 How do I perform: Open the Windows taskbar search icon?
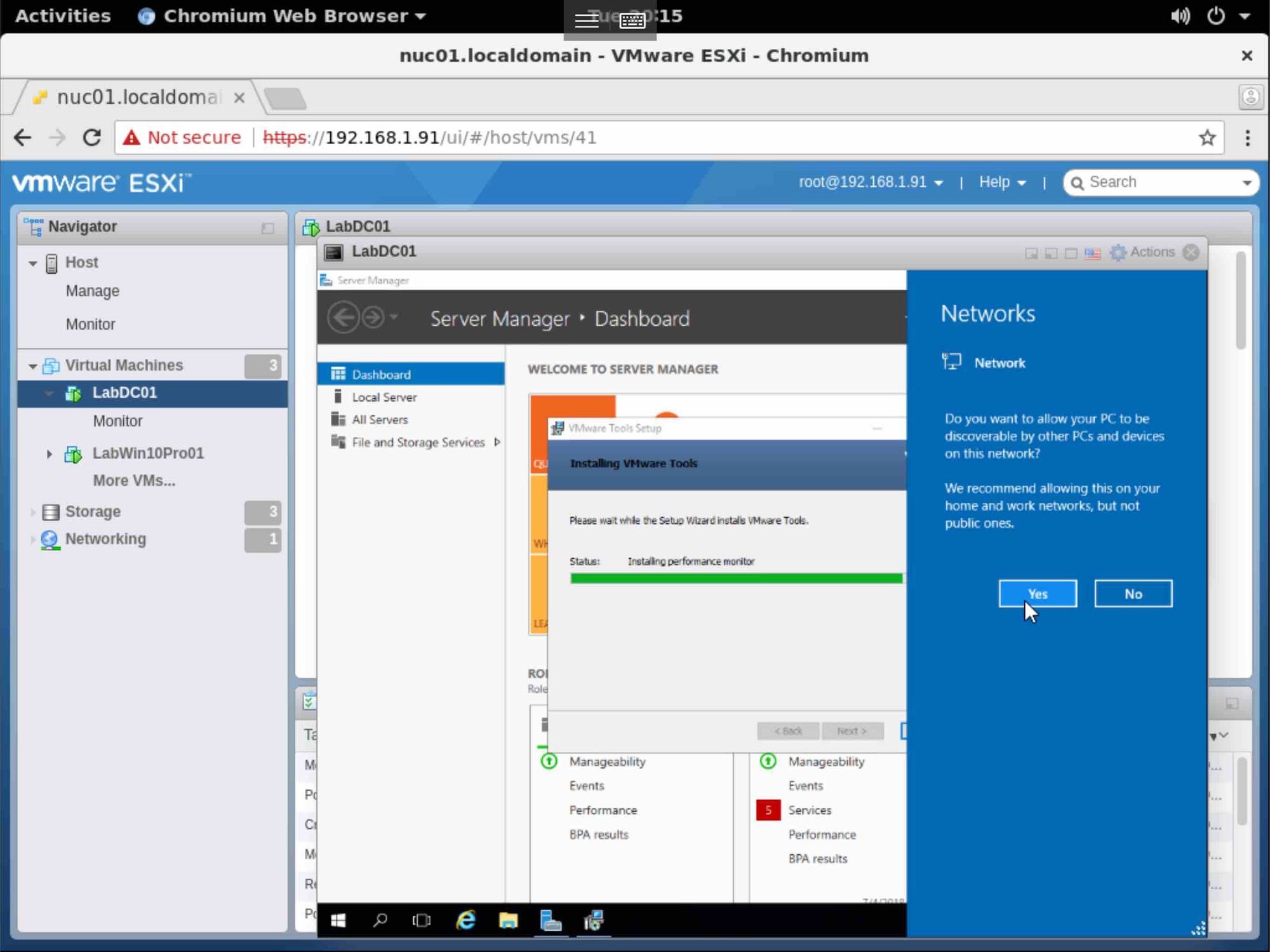tap(380, 920)
